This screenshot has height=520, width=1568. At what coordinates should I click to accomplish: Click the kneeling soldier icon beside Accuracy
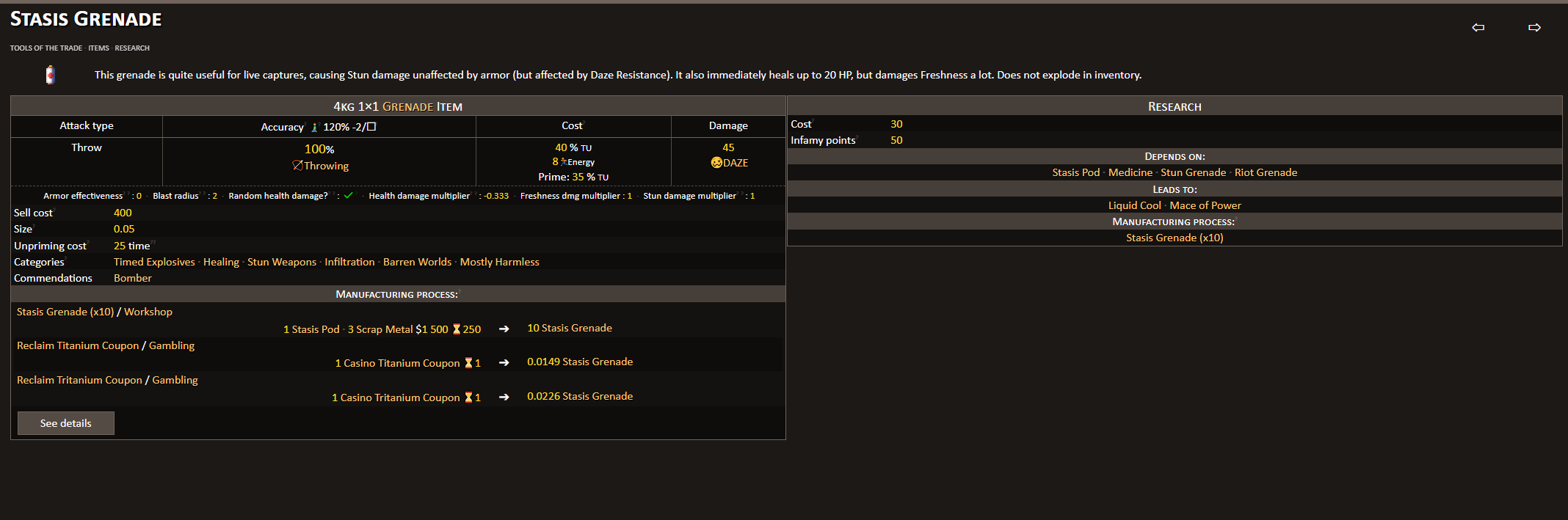314,127
